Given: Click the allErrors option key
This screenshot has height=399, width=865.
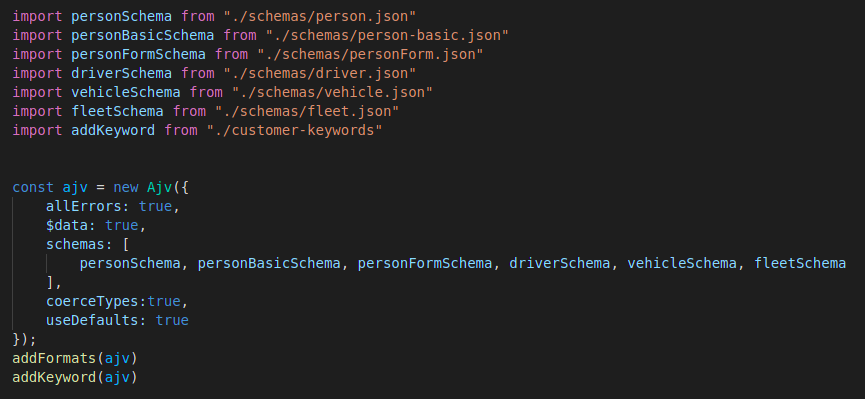Looking at the screenshot, I should (x=88, y=206).
